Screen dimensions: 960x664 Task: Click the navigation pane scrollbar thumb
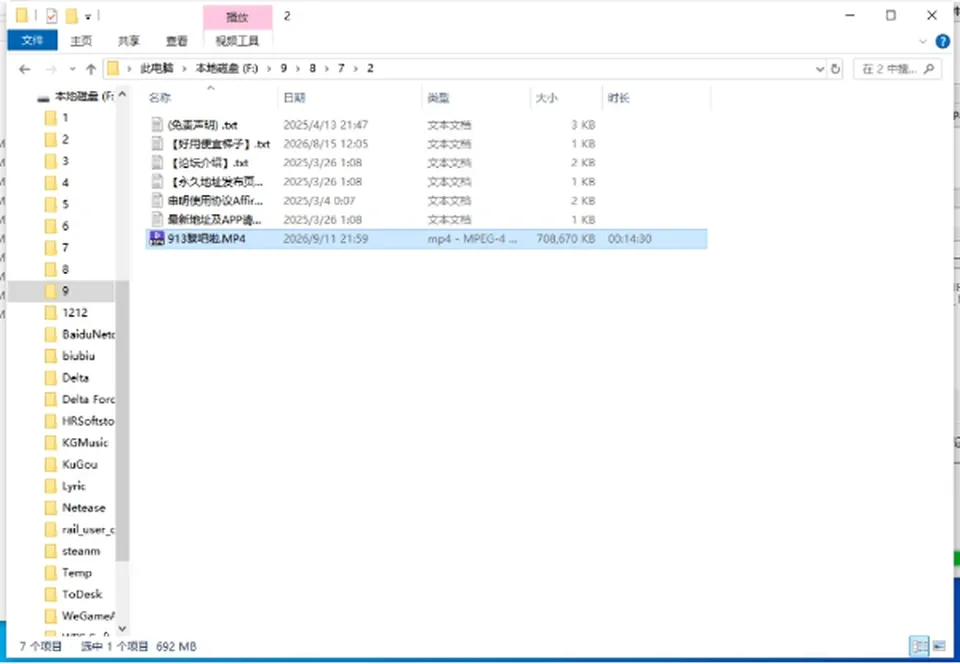click(x=122, y=420)
